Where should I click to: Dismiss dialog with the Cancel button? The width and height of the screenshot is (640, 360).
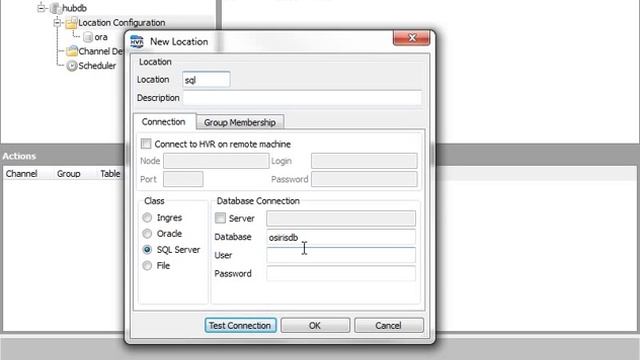389,325
